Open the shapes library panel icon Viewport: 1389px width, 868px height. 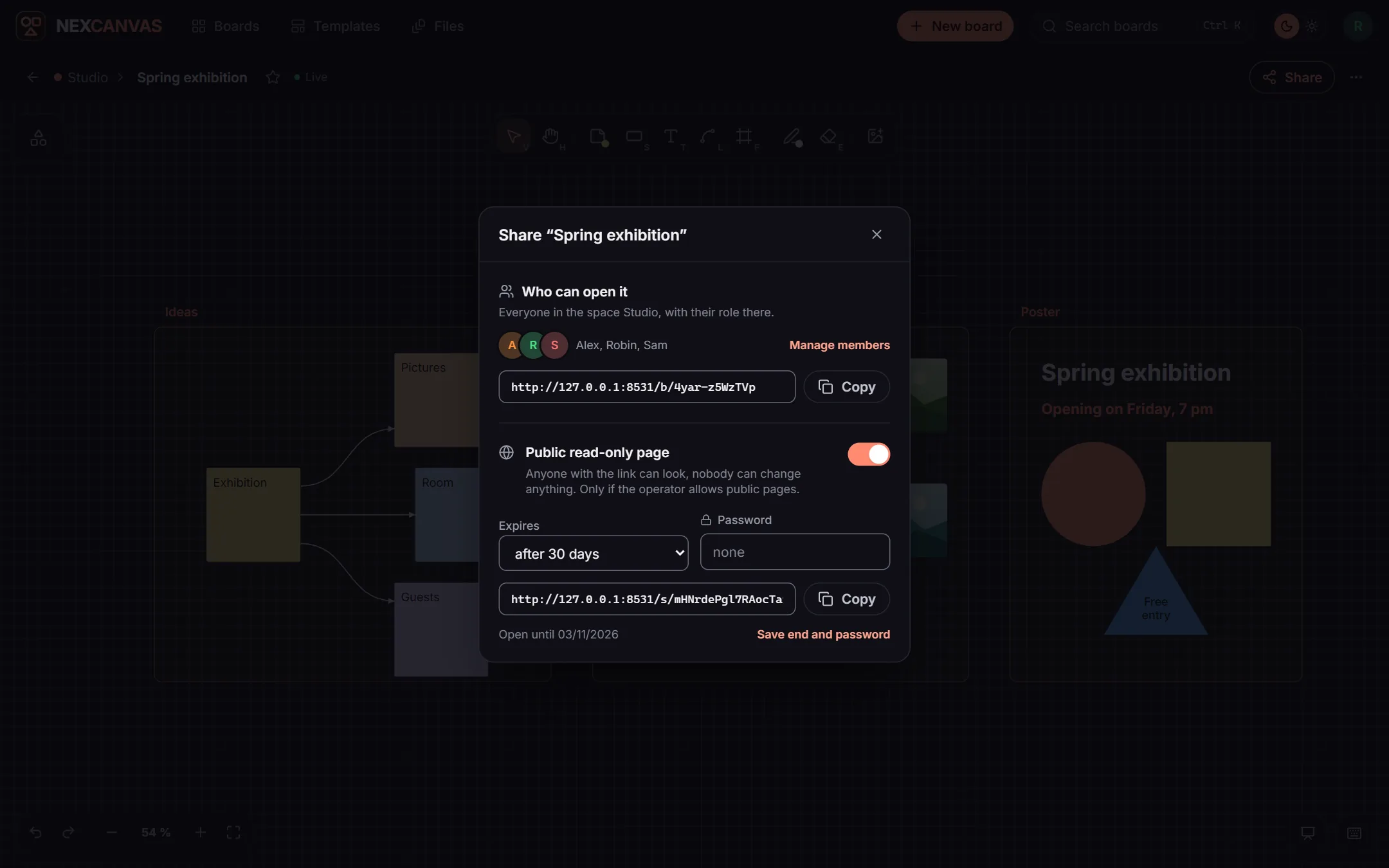point(39,138)
